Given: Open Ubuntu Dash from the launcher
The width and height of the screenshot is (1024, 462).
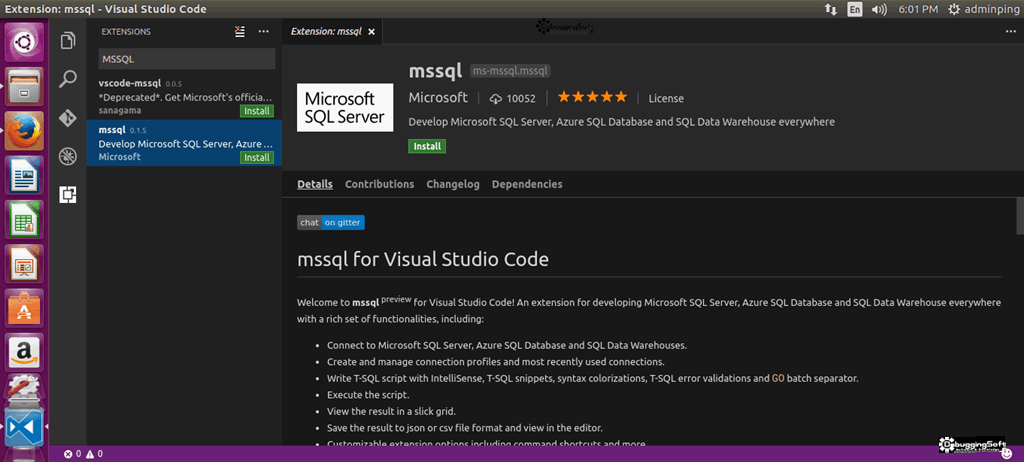Looking at the screenshot, I should tap(25, 42).
